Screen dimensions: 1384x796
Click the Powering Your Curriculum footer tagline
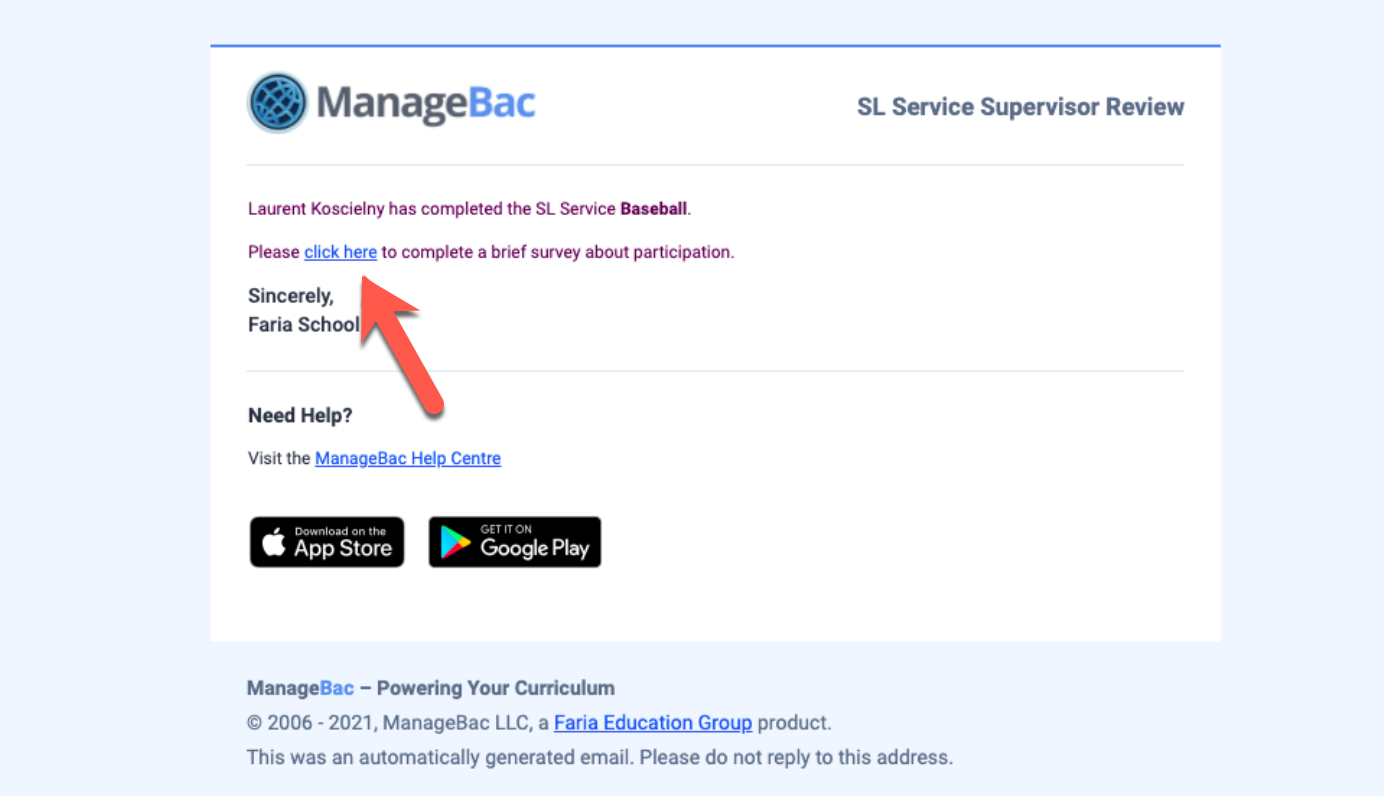(496, 688)
